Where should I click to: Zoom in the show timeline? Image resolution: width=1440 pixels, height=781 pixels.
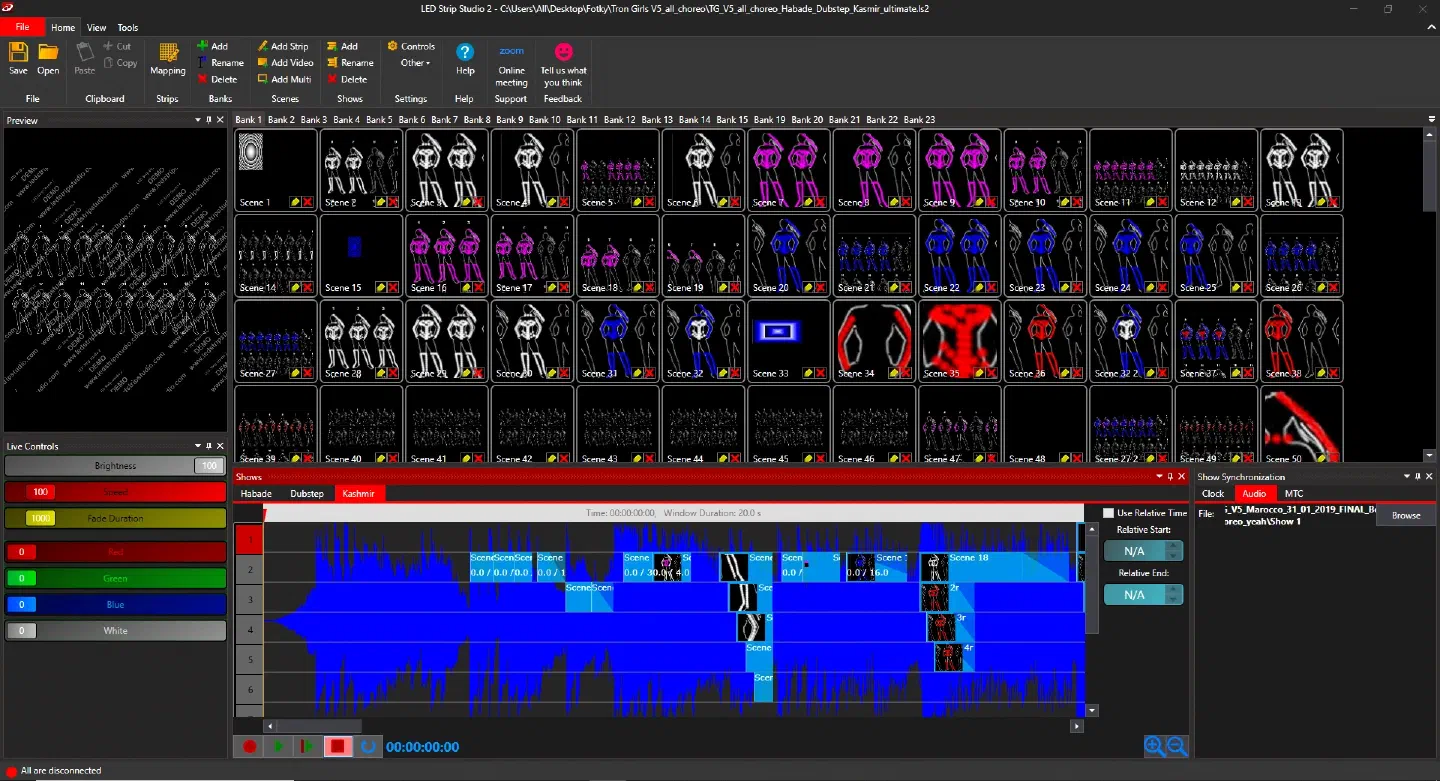tap(1154, 746)
